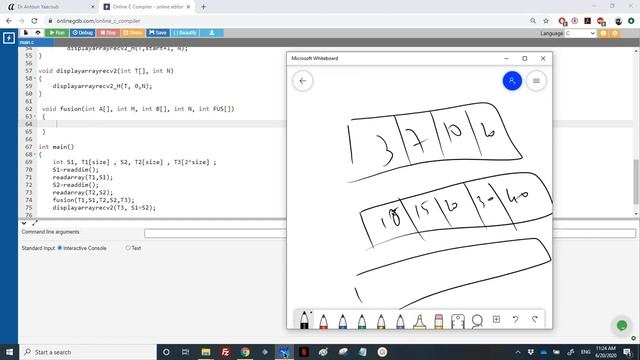Click the browser reload button

34,21
